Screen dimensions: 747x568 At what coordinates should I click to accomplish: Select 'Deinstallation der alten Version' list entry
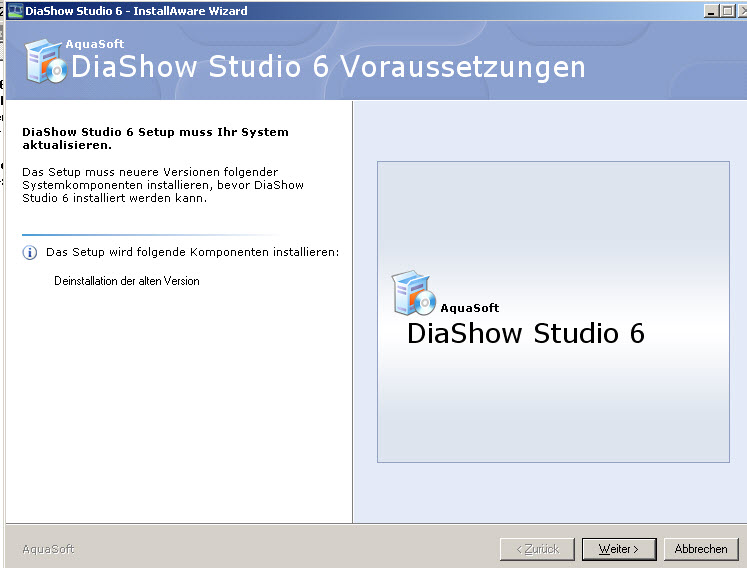tap(127, 281)
